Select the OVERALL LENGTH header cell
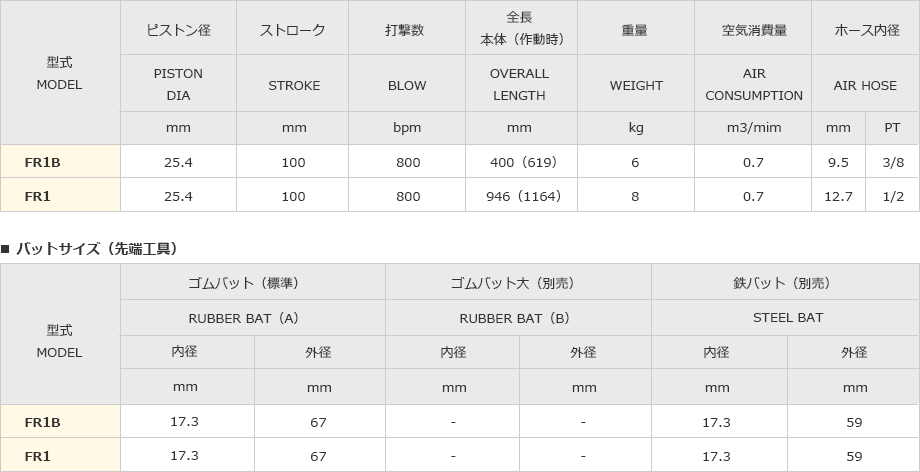Image resolution: width=920 pixels, height=472 pixels. [x=519, y=85]
